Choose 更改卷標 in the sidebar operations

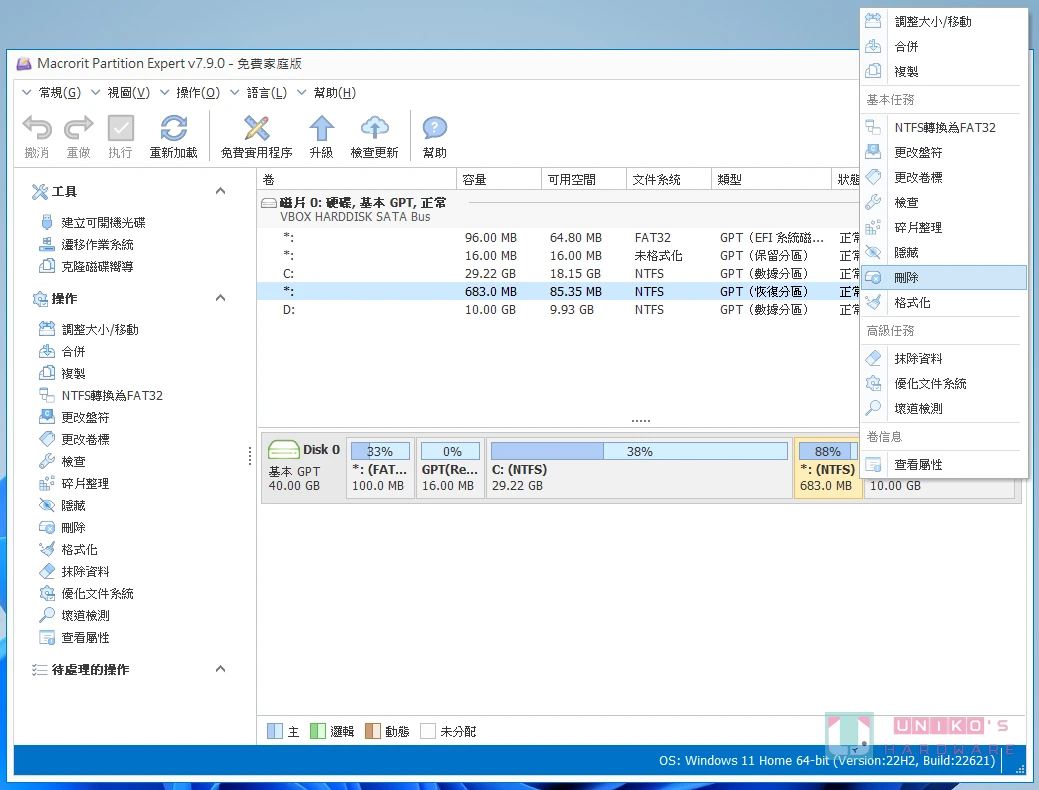tap(74, 439)
